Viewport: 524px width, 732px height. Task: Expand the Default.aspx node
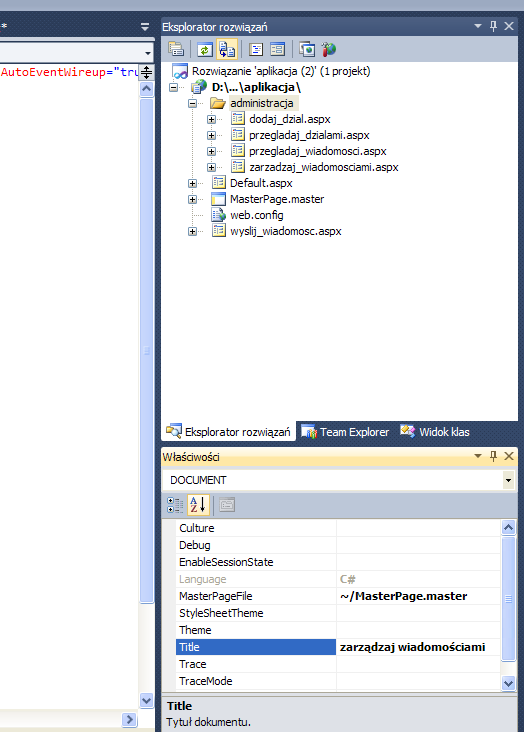192,183
